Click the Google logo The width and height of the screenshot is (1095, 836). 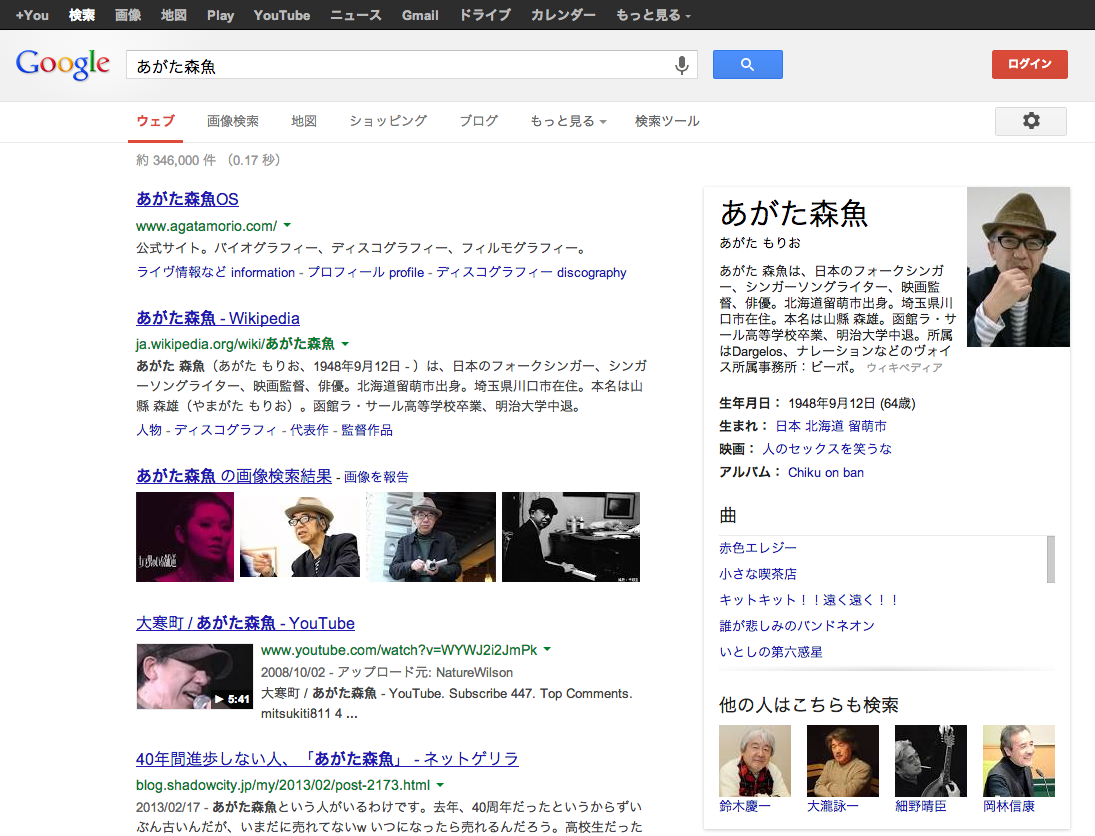[x=63, y=65]
